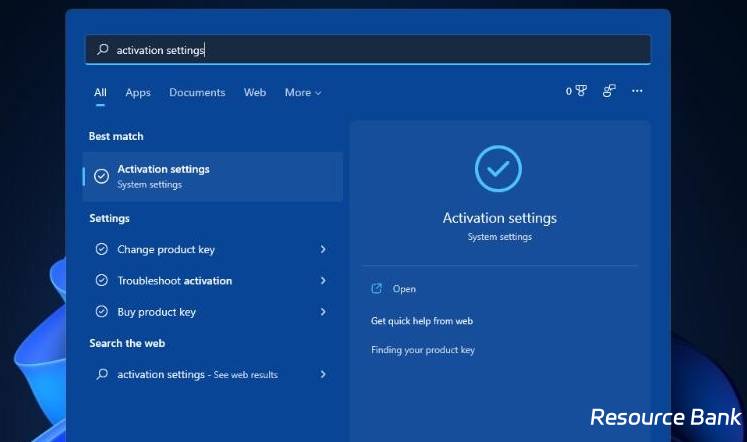Select the Web filter tab
Image resolution: width=747 pixels, height=442 pixels.
click(x=255, y=92)
